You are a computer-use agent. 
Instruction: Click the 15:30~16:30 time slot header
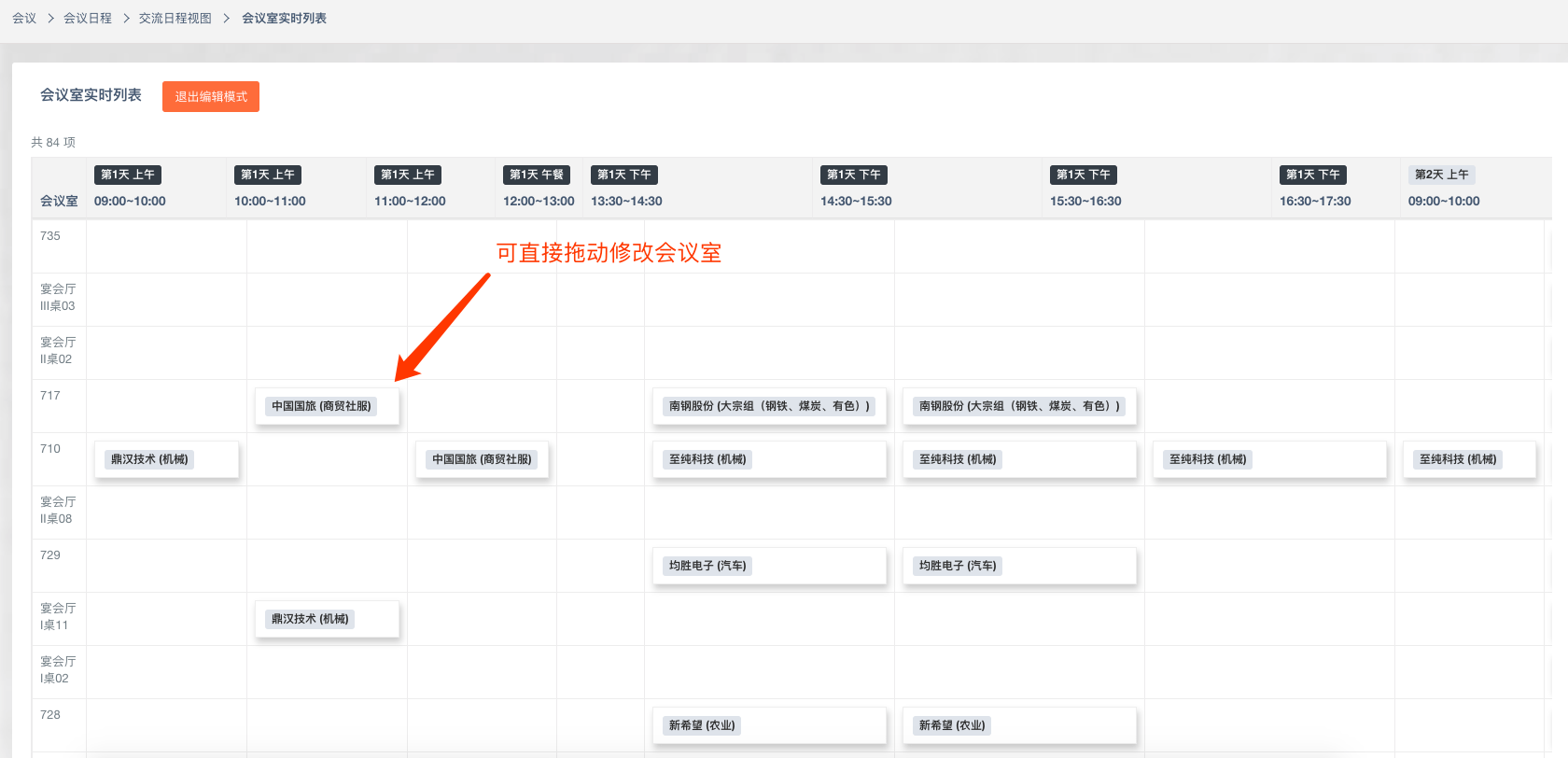1085,201
